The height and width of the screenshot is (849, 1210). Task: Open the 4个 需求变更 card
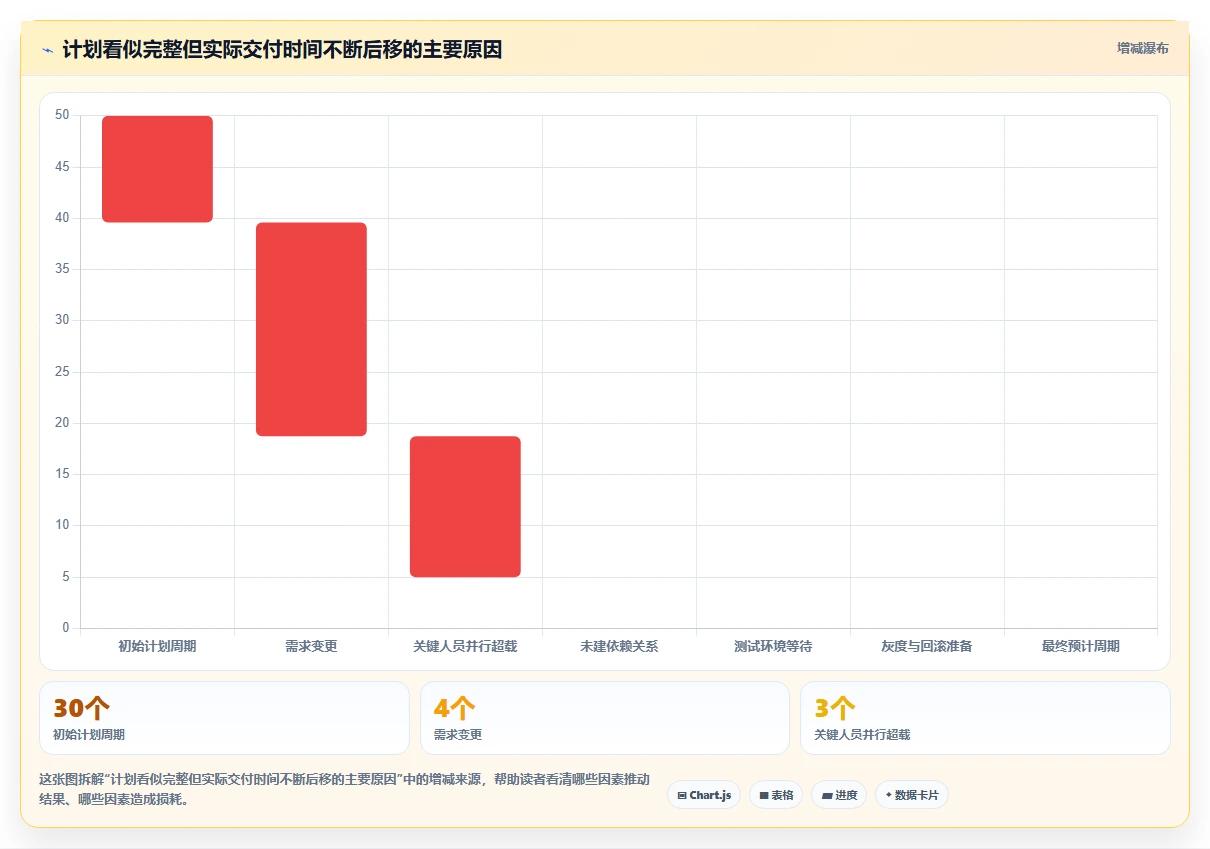pyautogui.click(x=605, y=718)
